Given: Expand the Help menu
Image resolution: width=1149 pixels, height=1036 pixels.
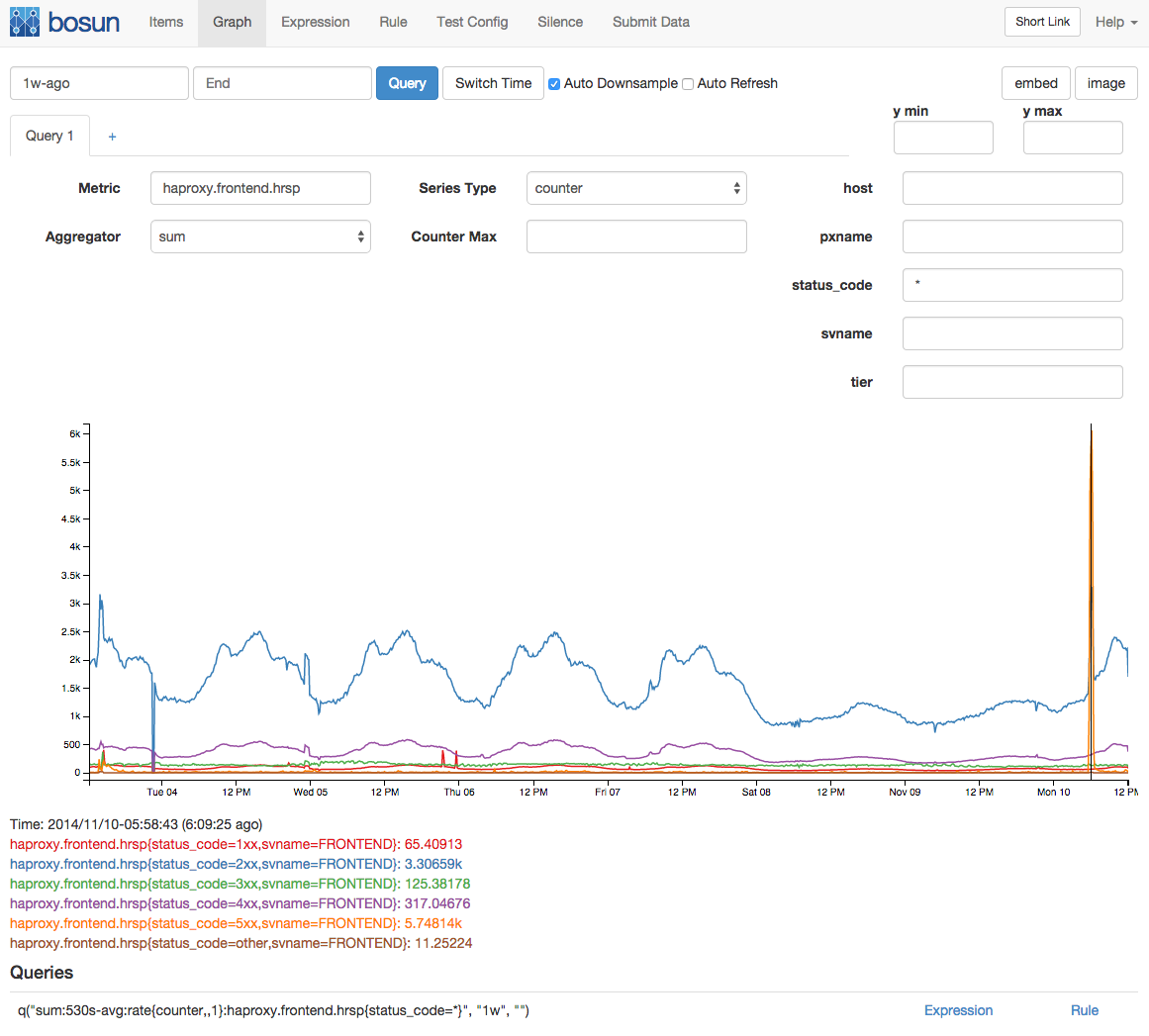Looking at the screenshot, I should pos(1115,22).
